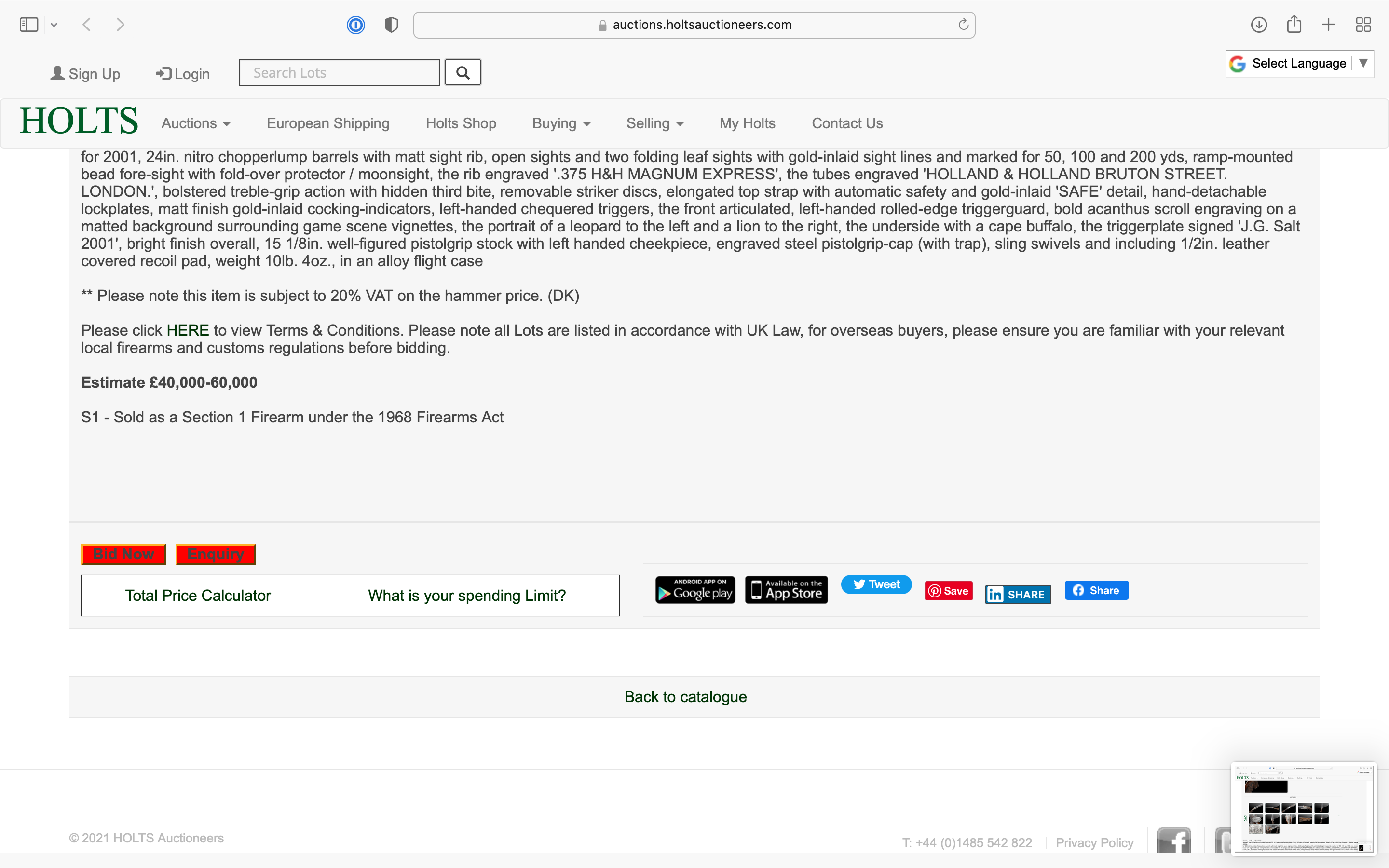Open the Safari share icon
This screenshot has height=868, width=1389.
[x=1294, y=24]
